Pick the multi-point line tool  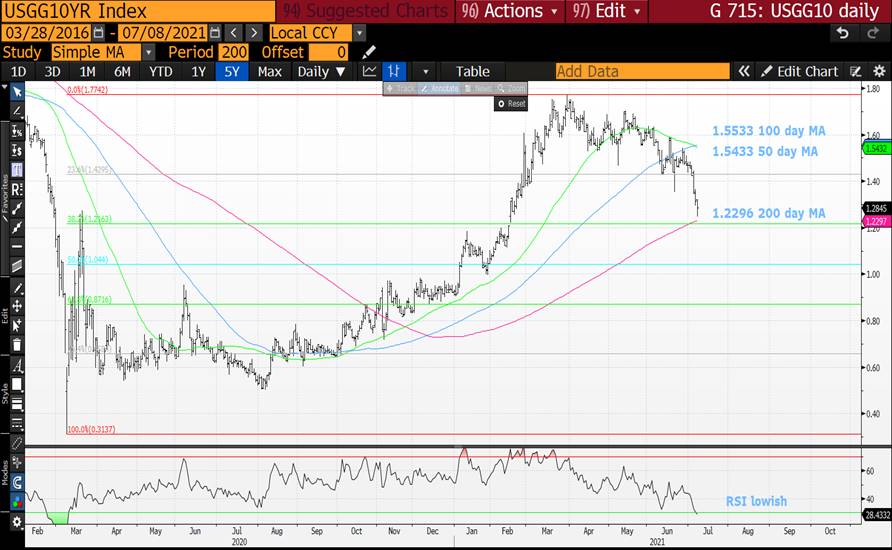17,228
